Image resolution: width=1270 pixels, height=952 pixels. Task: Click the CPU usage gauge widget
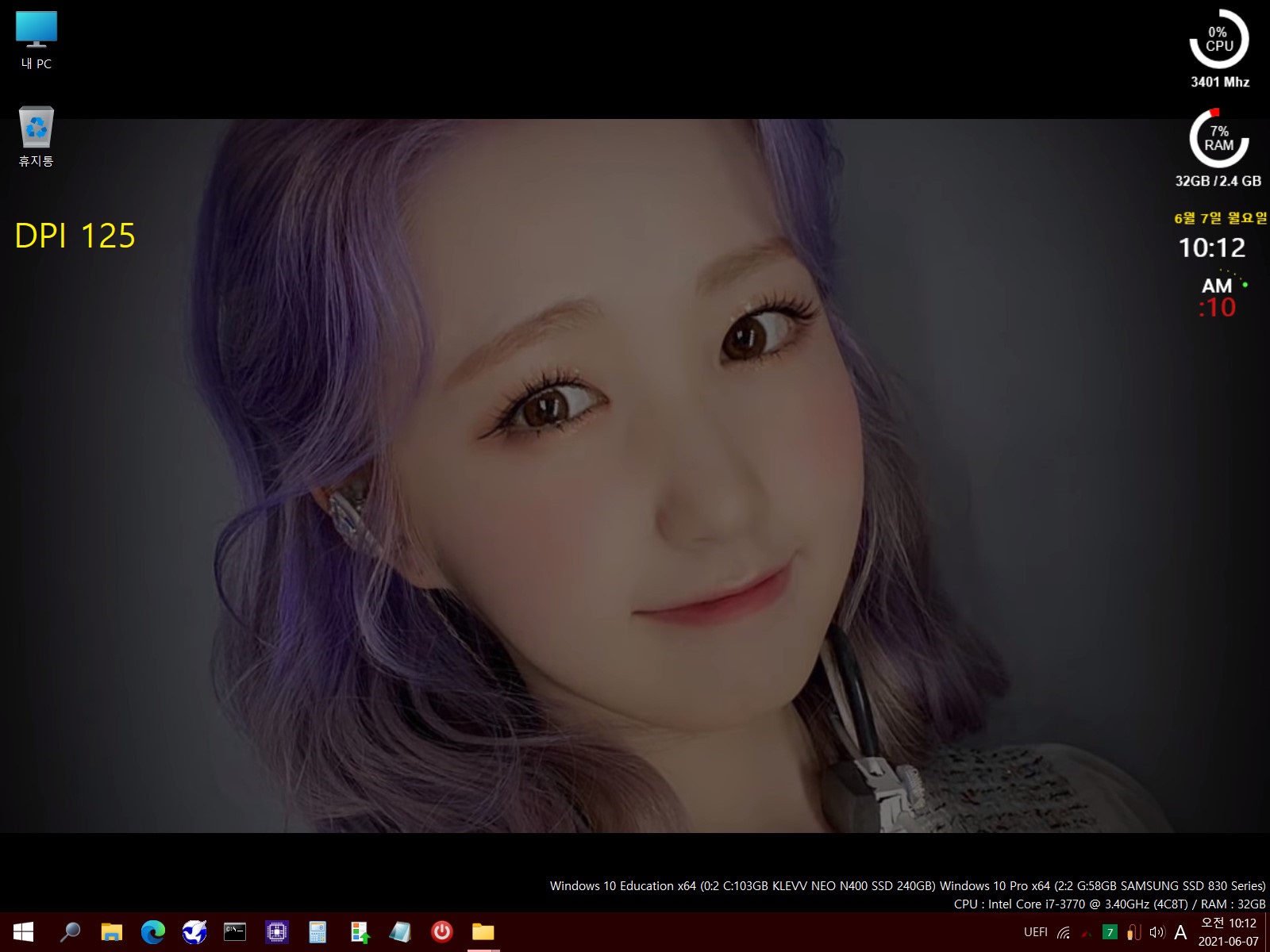pyautogui.click(x=1219, y=39)
